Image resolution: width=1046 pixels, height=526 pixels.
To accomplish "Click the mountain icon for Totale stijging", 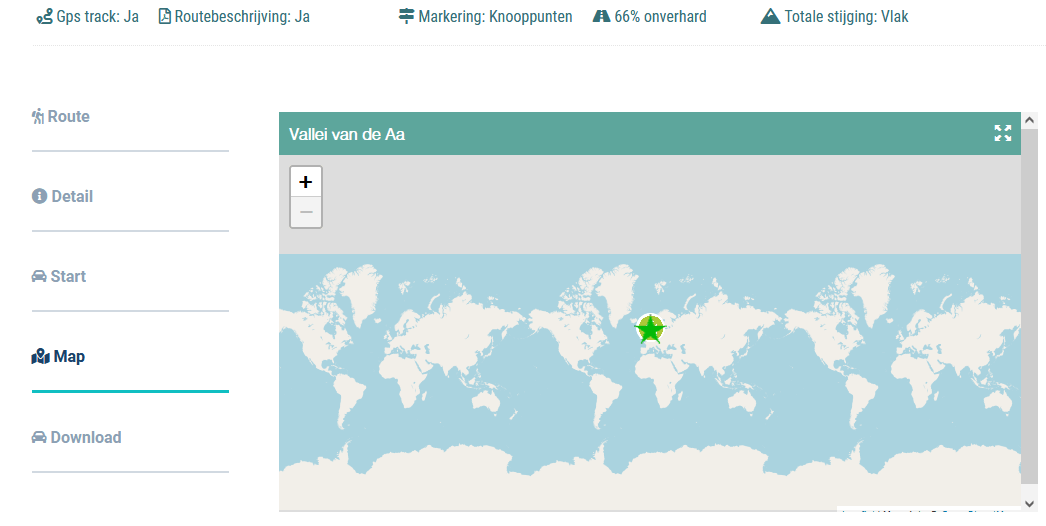I will [x=770, y=17].
